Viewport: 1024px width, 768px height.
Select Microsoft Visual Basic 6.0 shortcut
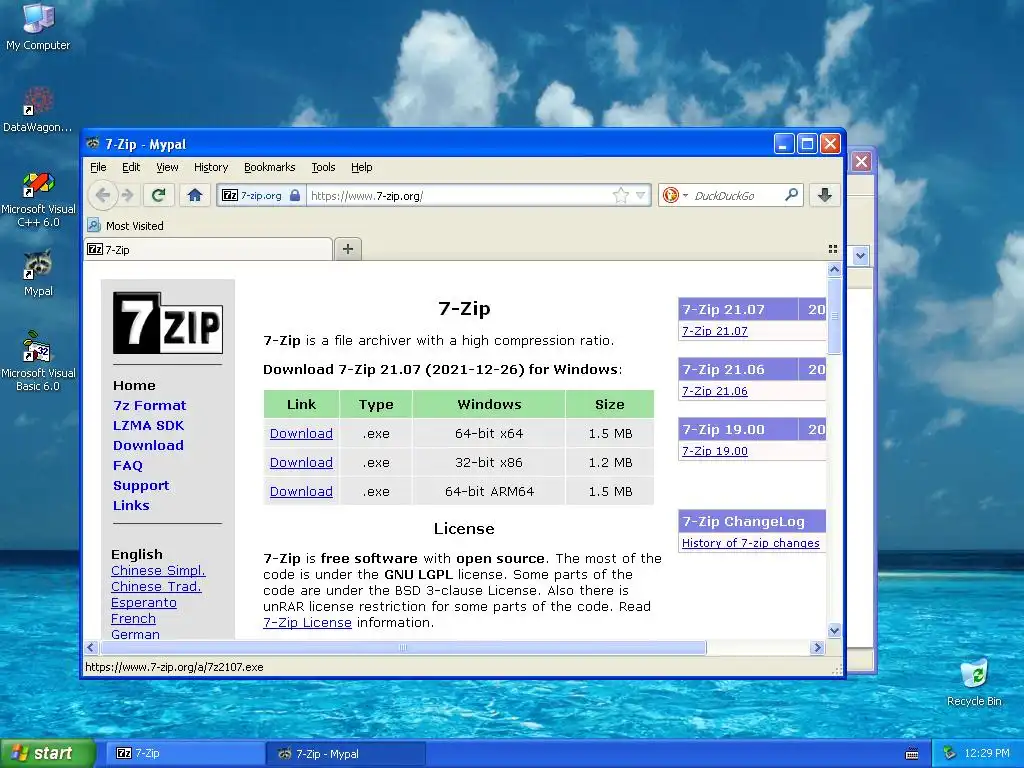(x=38, y=361)
